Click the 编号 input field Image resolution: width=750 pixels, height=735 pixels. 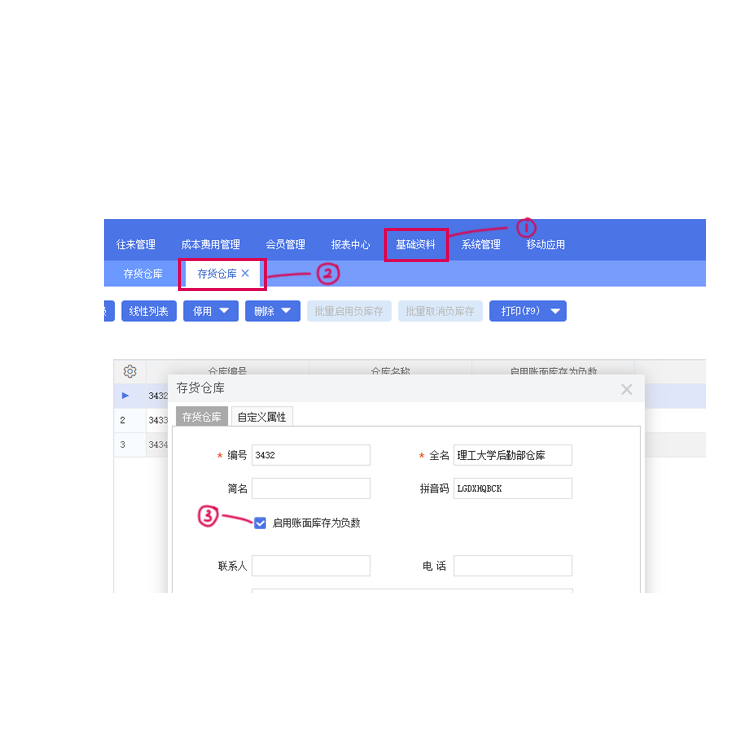pos(311,455)
